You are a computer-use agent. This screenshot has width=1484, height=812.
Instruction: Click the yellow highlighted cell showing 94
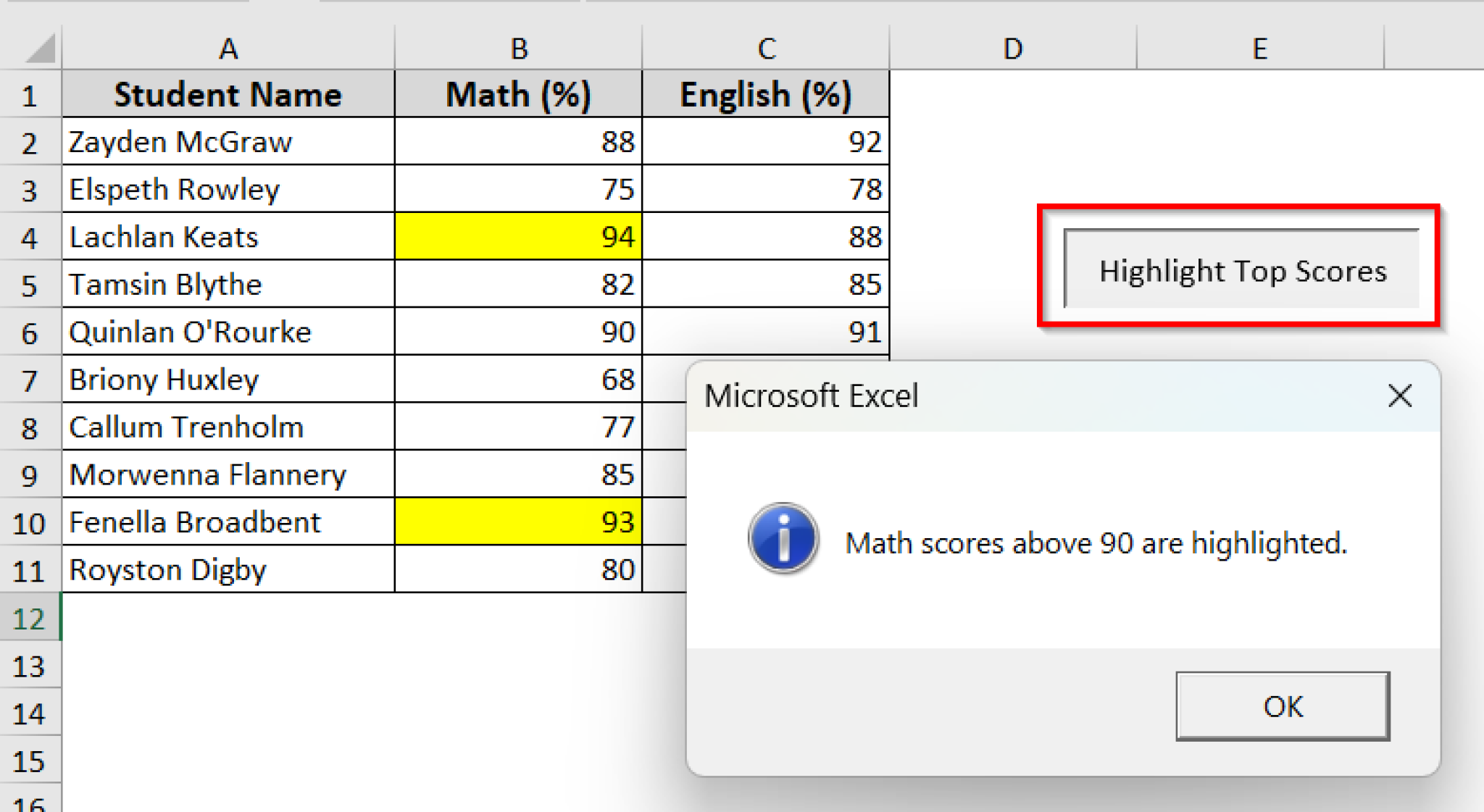(517, 236)
